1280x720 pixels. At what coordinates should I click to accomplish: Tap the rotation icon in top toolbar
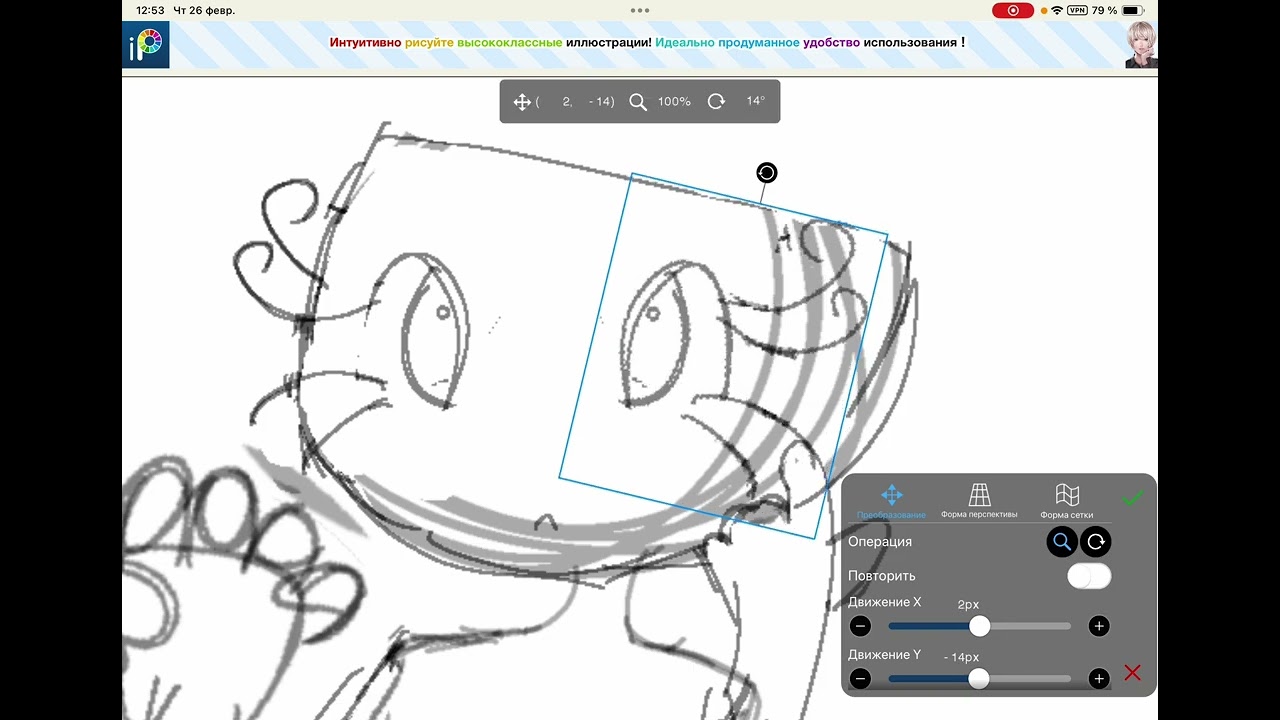(x=716, y=102)
